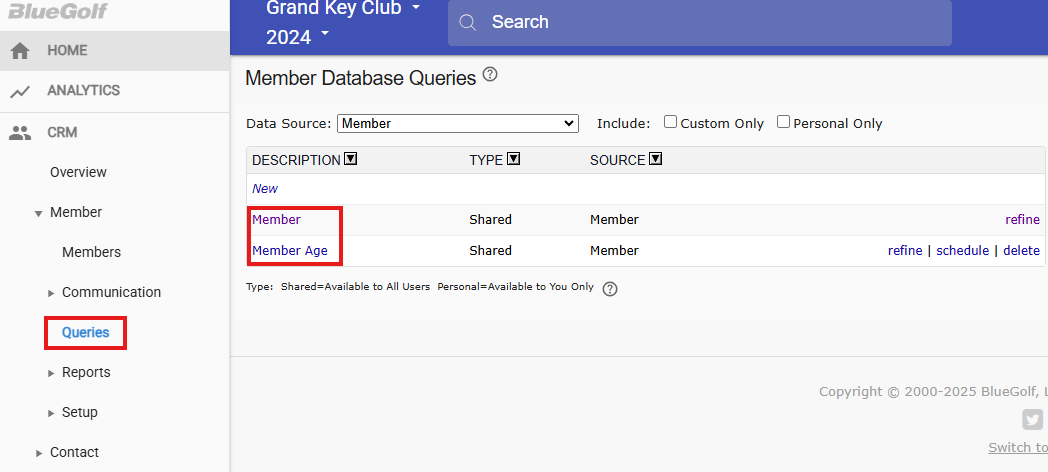Enable the Custom Only checkbox
Viewport: 1048px width, 472px height.
click(670, 122)
